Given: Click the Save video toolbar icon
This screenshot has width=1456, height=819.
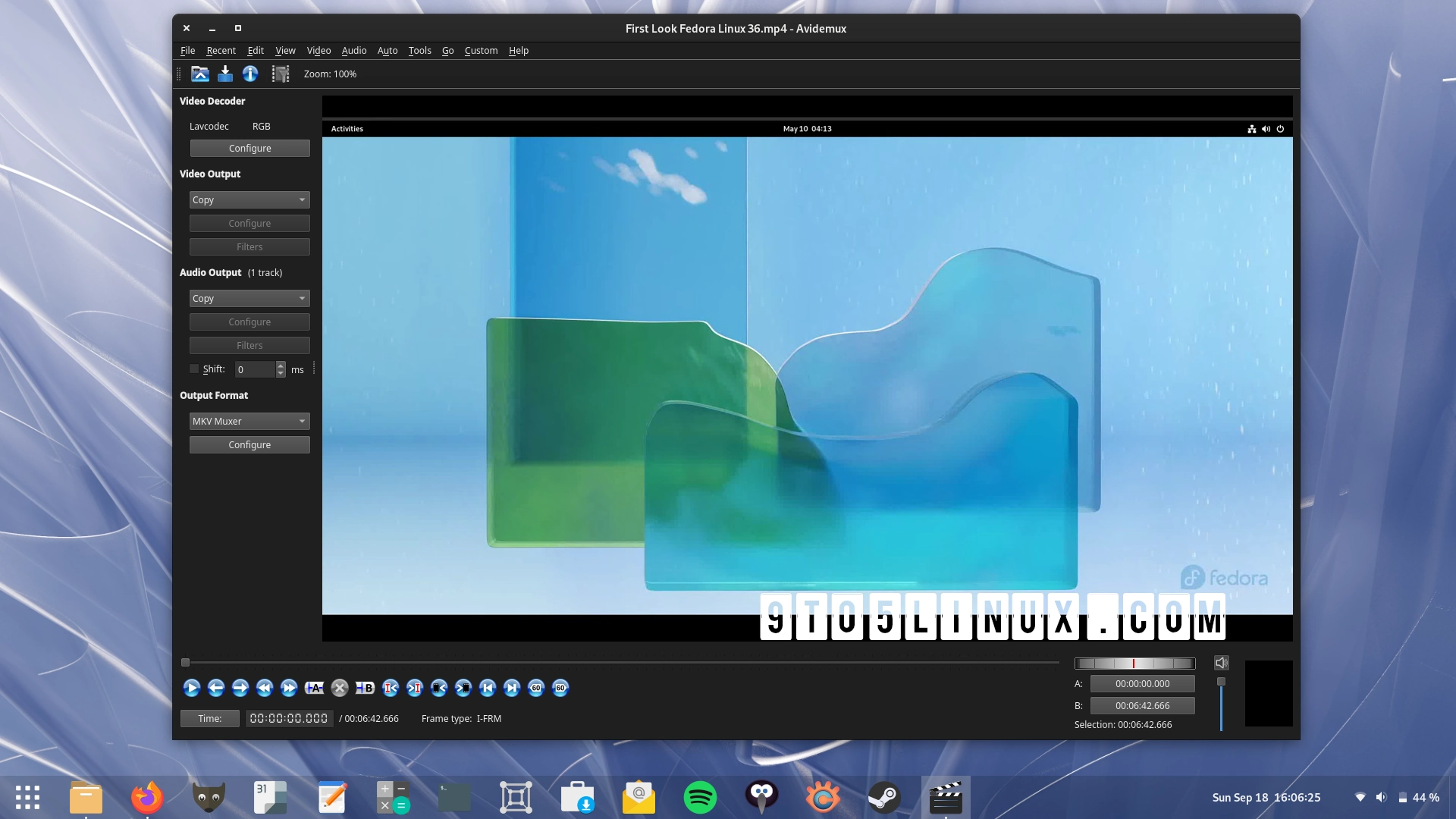Looking at the screenshot, I should pos(225,74).
